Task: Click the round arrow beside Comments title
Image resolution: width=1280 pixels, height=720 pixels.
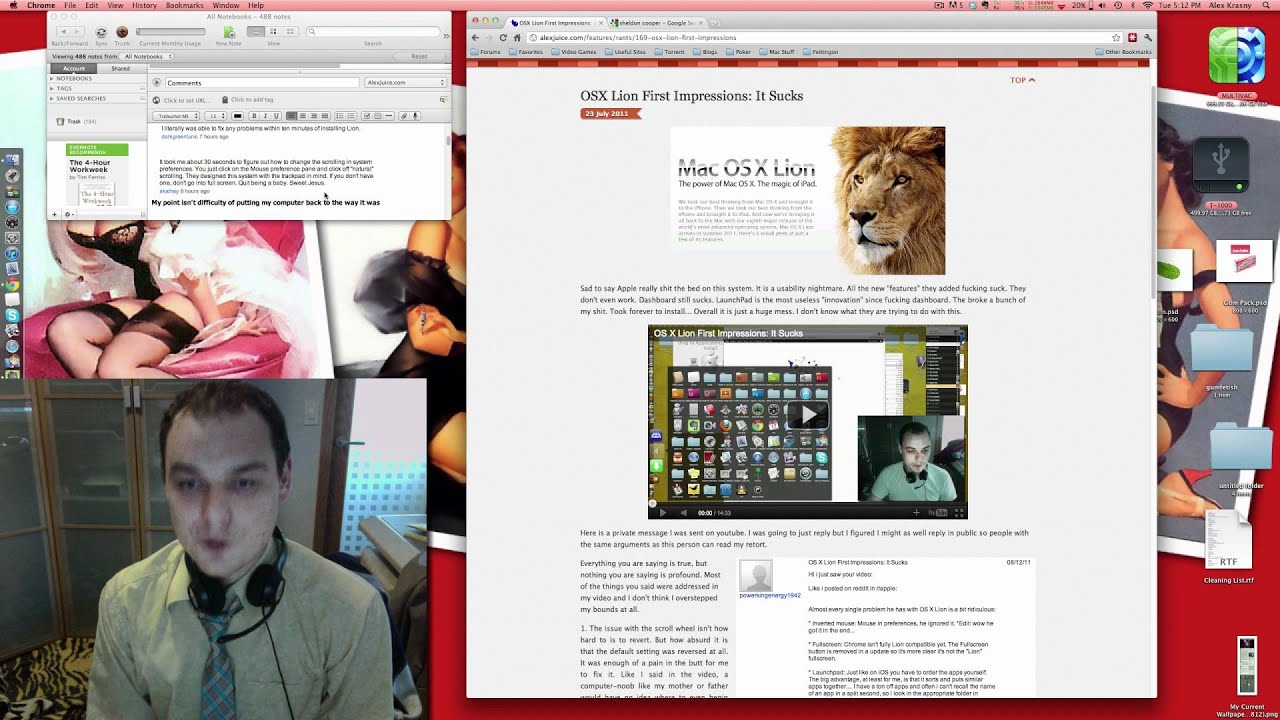Action: tap(156, 83)
